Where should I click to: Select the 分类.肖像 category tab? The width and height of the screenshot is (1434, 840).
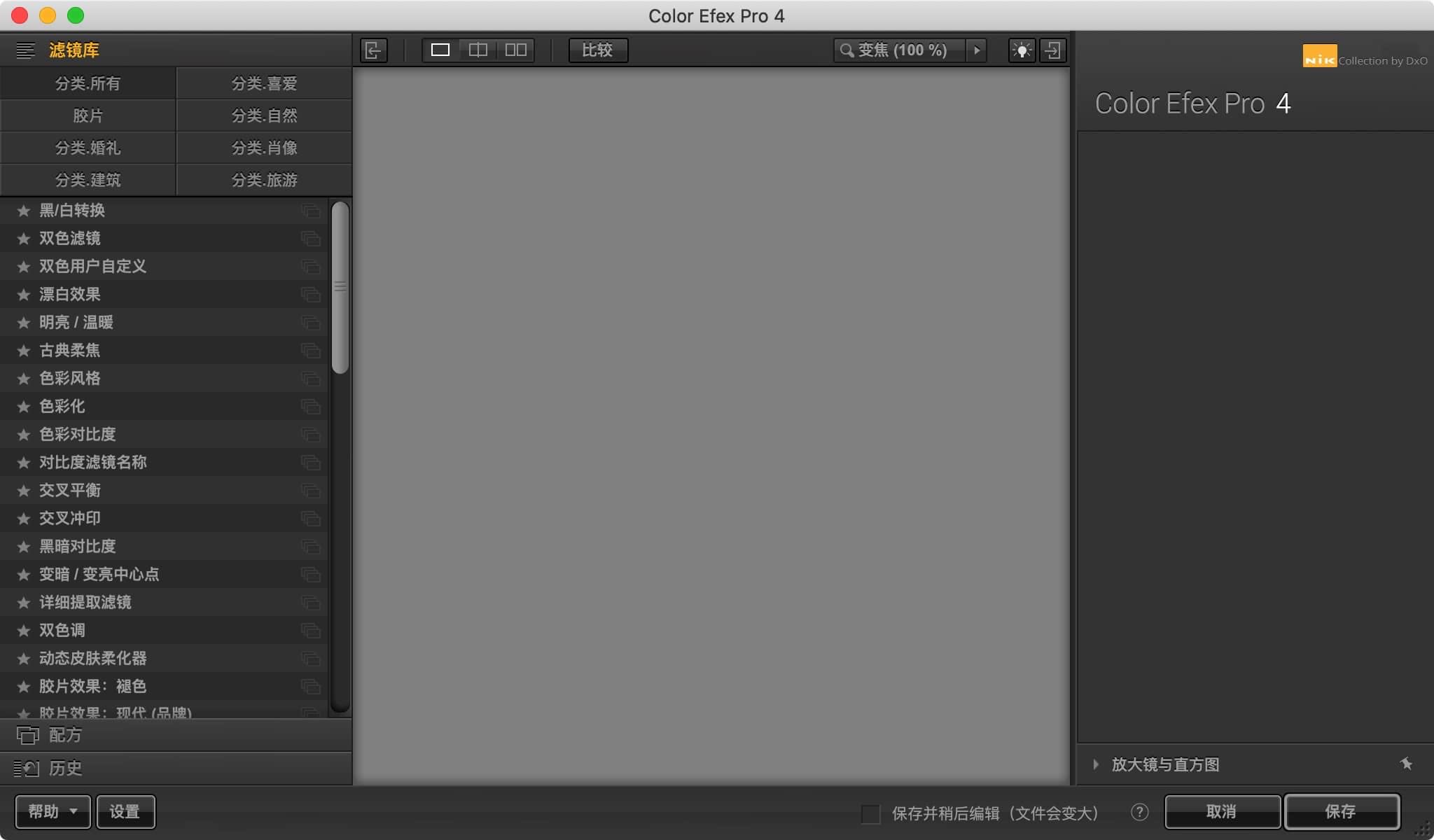click(x=264, y=148)
